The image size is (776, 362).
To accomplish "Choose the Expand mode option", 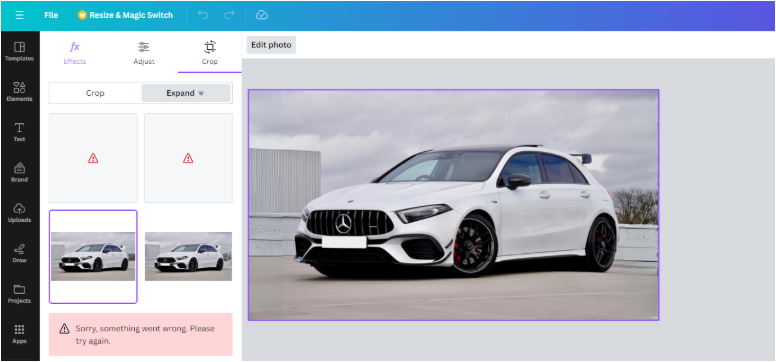I will [x=186, y=93].
